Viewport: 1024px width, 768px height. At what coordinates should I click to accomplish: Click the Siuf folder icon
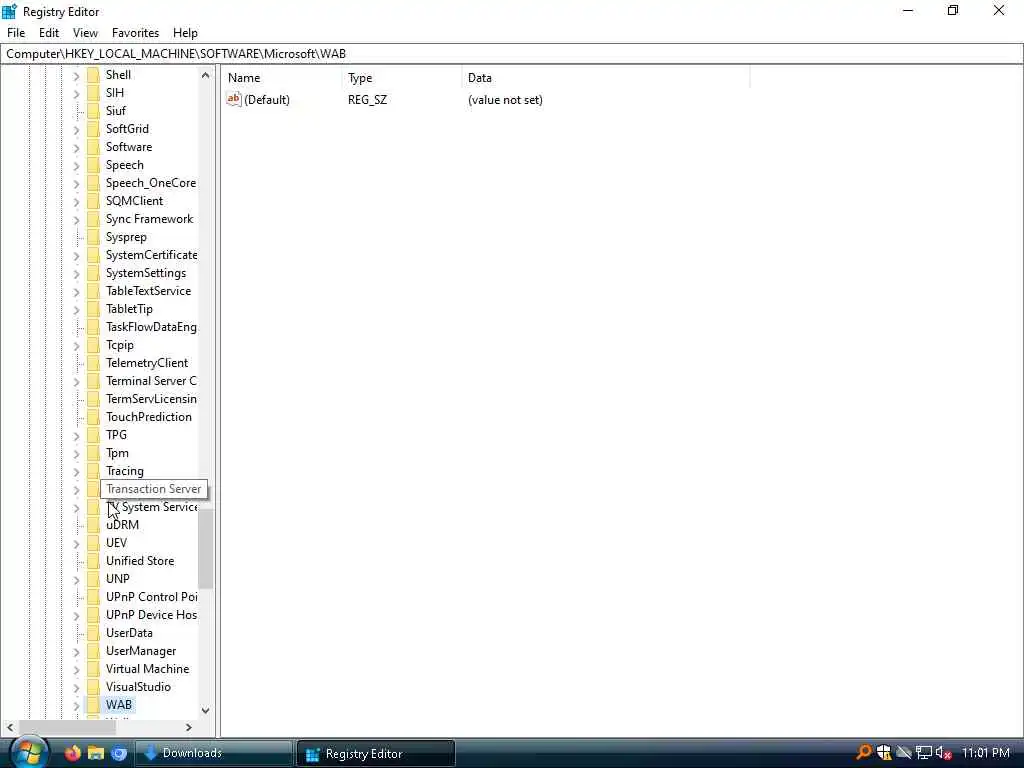(93, 111)
